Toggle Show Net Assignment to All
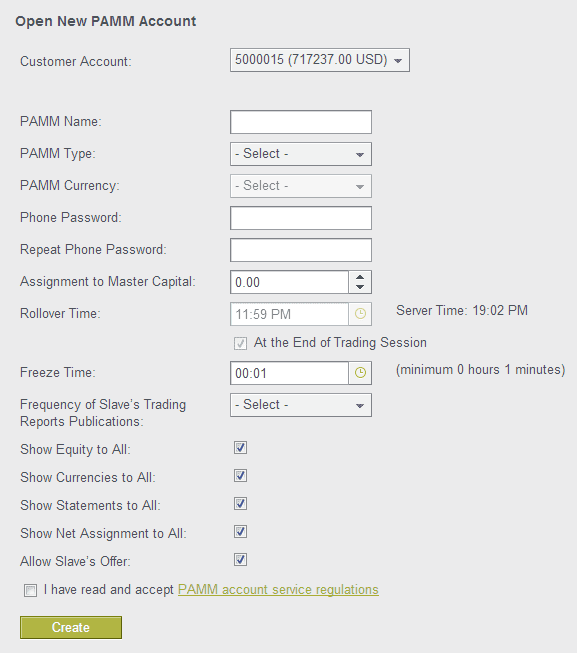The width and height of the screenshot is (577, 653). click(x=240, y=531)
